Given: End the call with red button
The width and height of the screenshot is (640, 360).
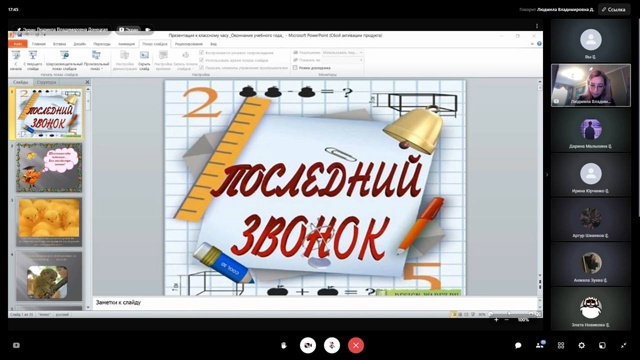Looking at the screenshot, I should (356, 345).
